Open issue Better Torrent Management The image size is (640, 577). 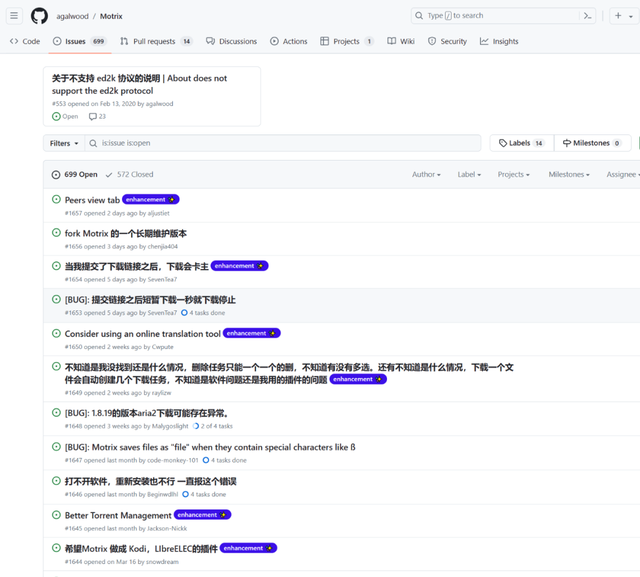coord(118,515)
